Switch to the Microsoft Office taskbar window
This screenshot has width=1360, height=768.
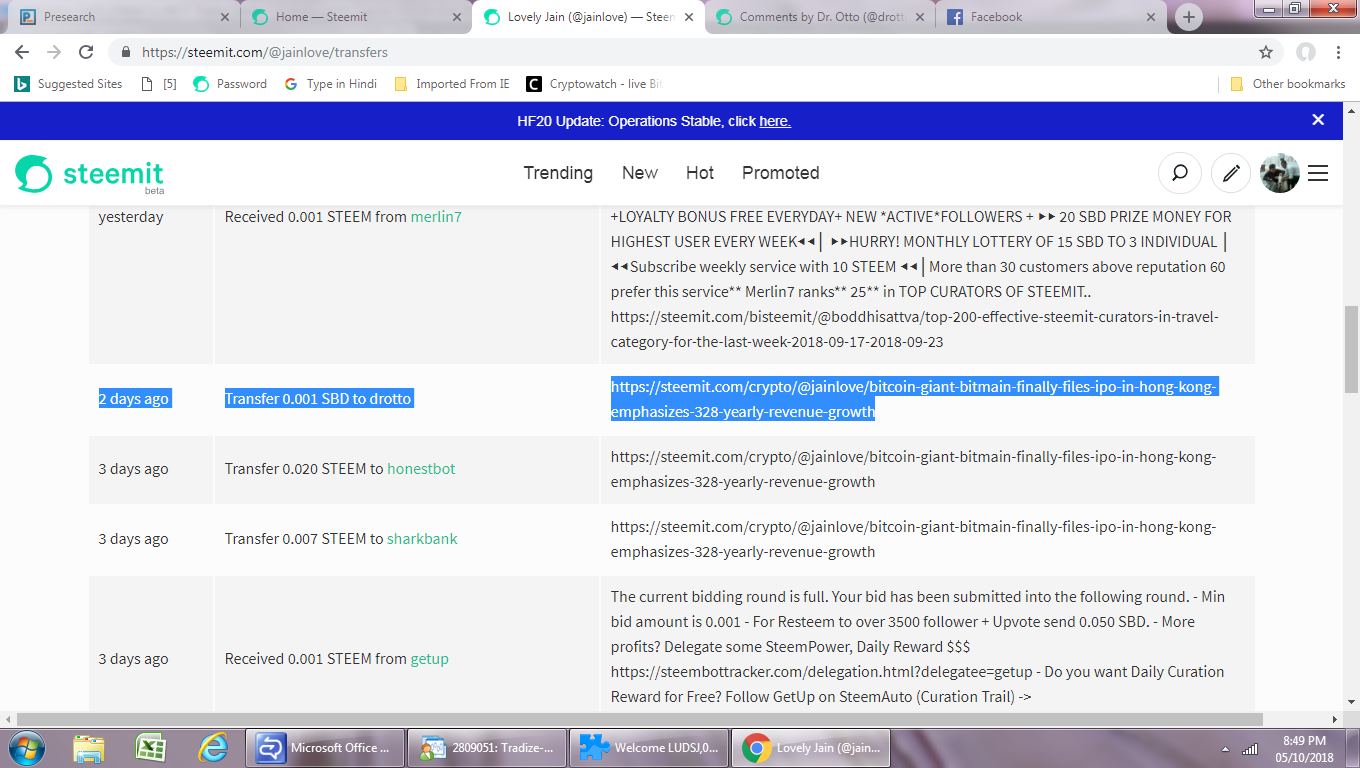click(325, 748)
